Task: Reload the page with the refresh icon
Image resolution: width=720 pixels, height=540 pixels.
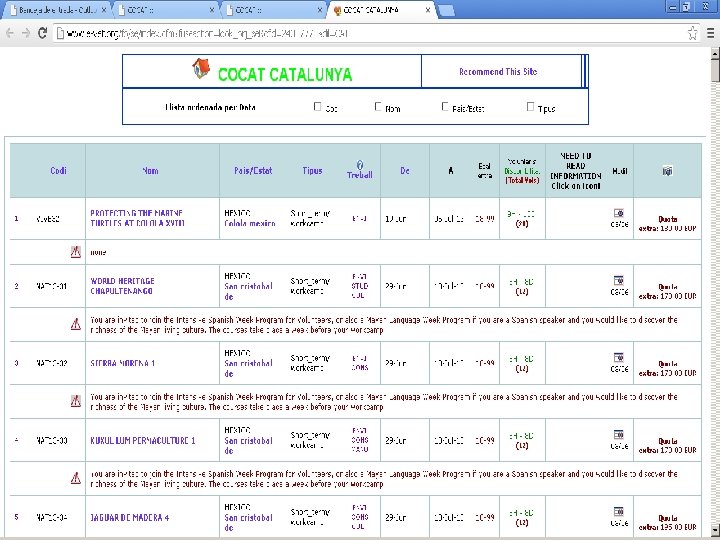Action: (x=42, y=33)
